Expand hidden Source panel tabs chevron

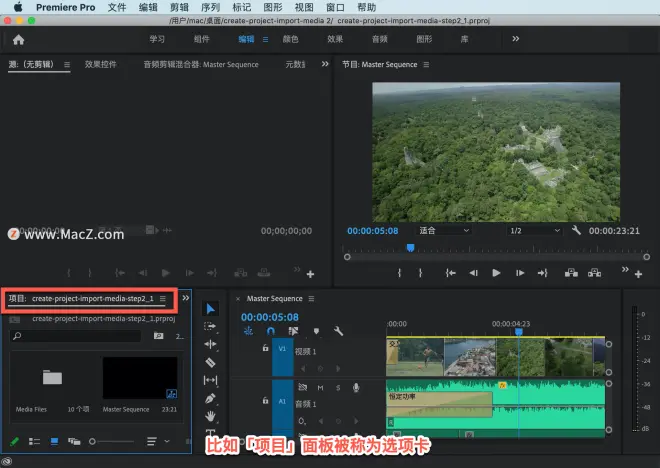[x=325, y=64]
